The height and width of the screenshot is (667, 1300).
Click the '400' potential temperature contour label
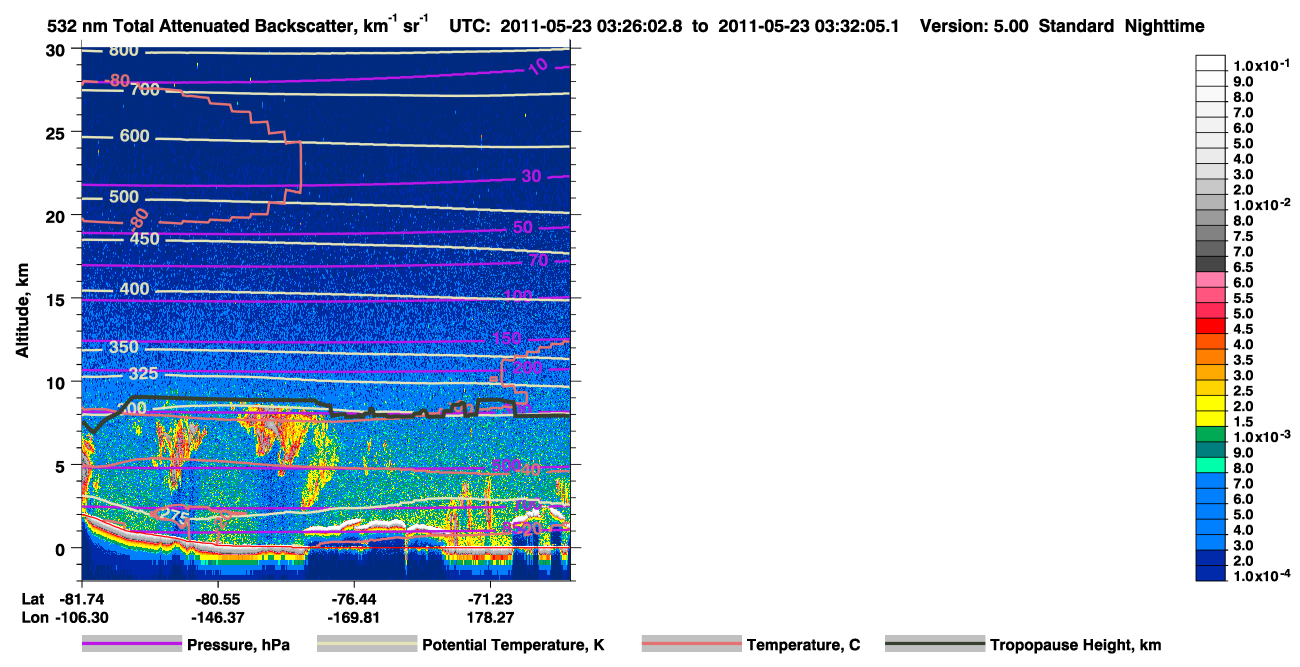click(x=134, y=289)
